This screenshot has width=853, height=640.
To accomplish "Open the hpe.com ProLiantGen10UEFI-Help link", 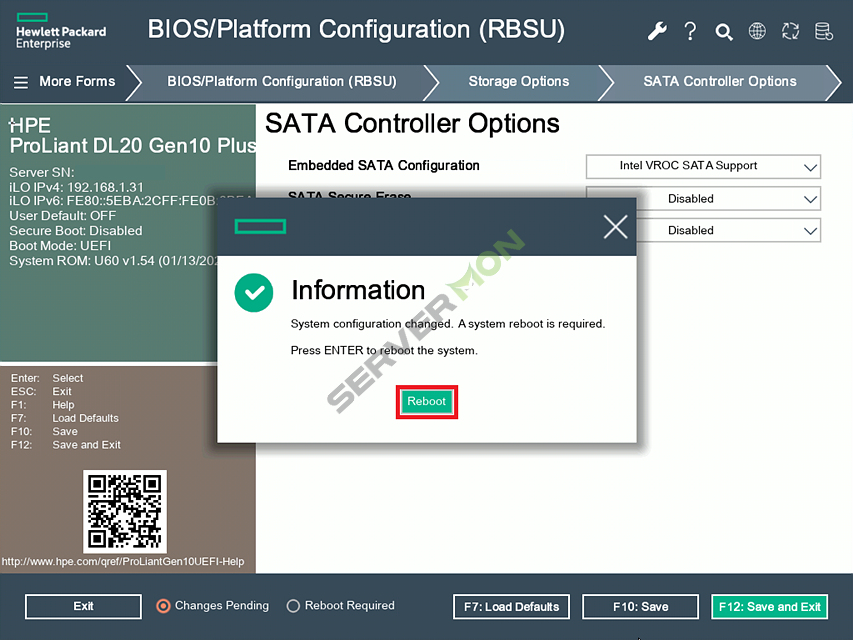I will point(123,562).
